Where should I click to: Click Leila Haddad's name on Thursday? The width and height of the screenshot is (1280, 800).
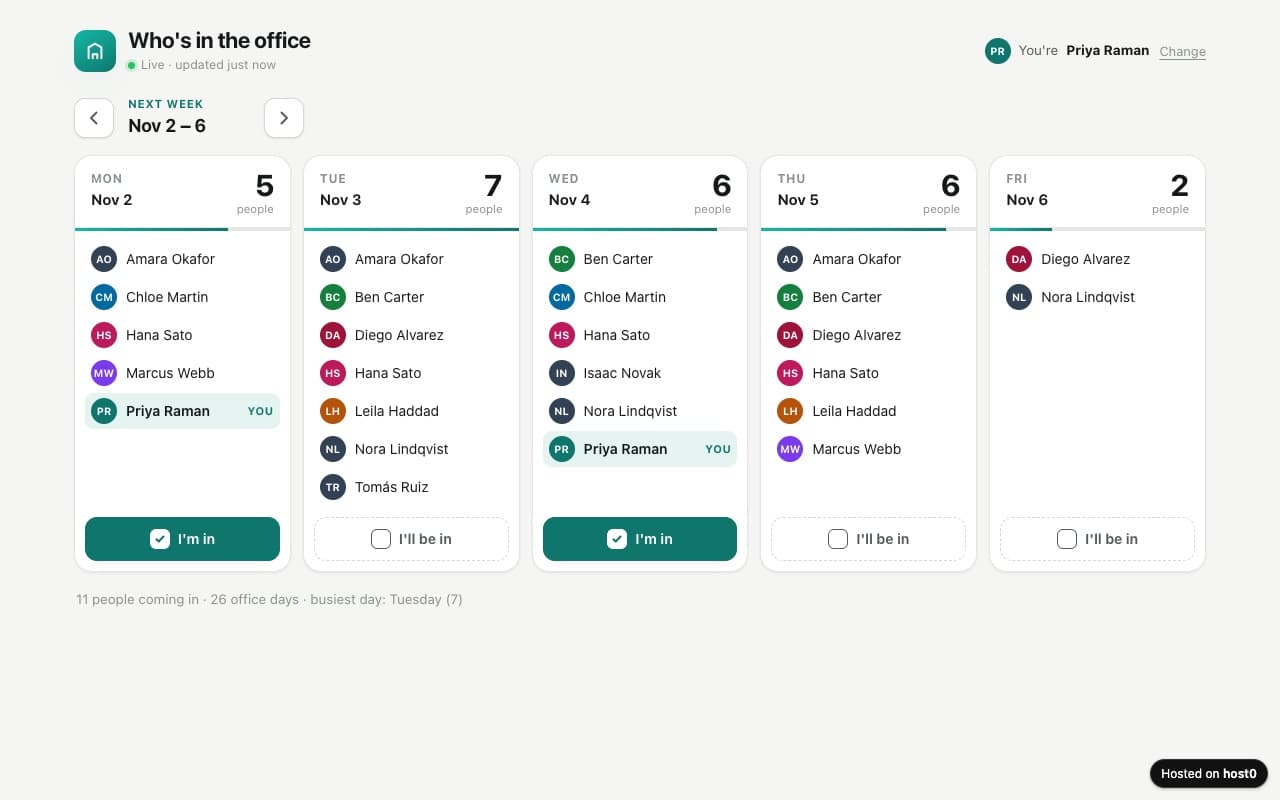[855, 411]
